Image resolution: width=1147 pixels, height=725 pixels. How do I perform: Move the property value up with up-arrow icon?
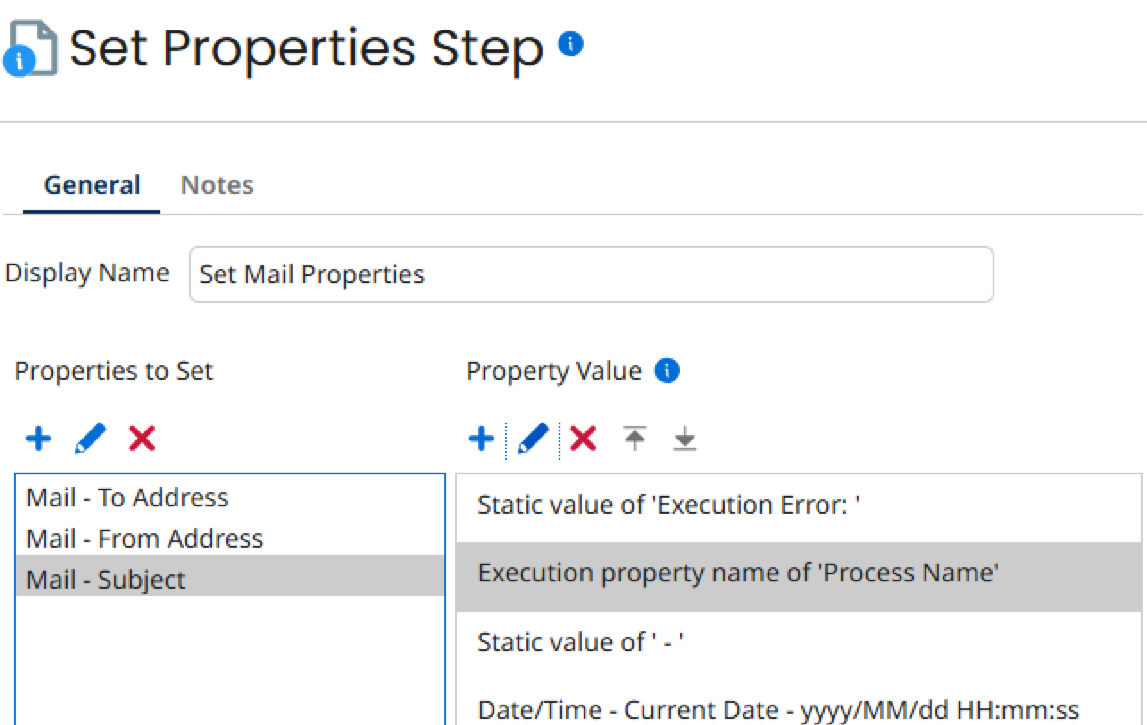pyautogui.click(x=636, y=437)
